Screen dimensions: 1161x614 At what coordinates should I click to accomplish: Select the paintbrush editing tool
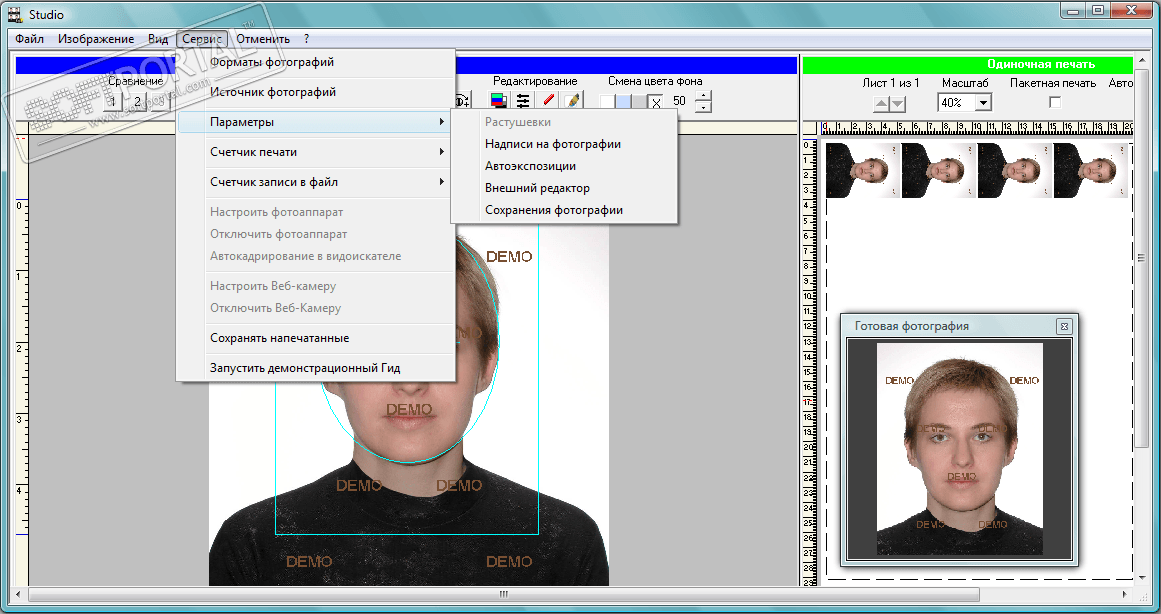pyautogui.click(x=572, y=101)
